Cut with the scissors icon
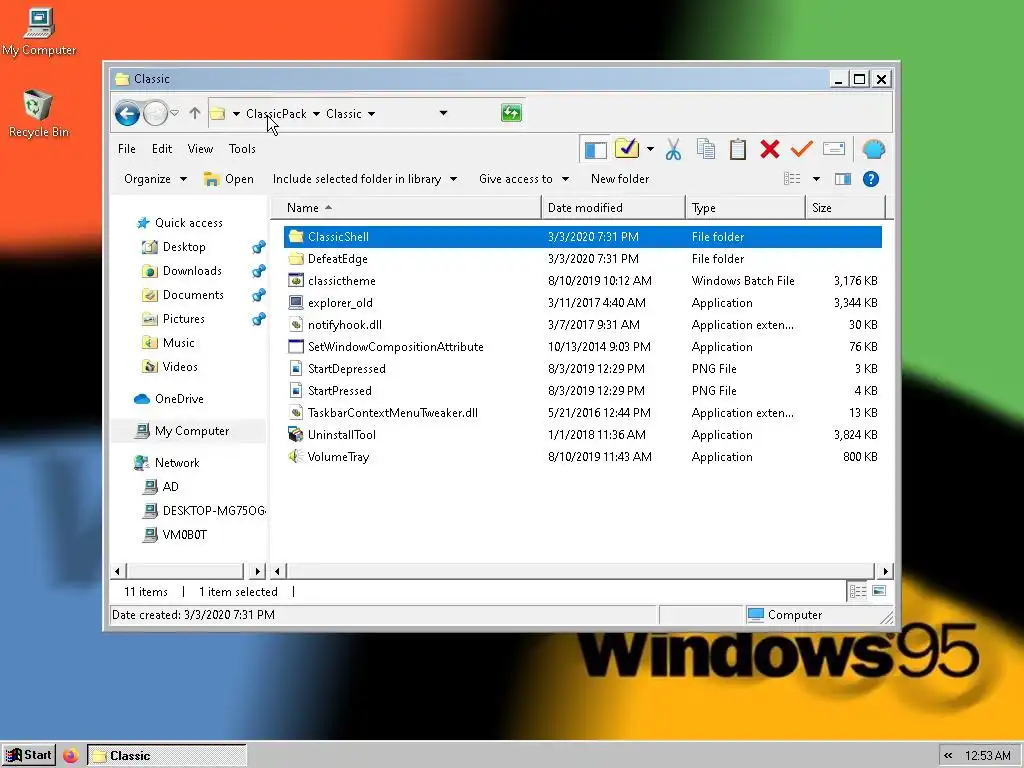The width and height of the screenshot is (1024, 768). pyautogui.click(x=673, y=150)
